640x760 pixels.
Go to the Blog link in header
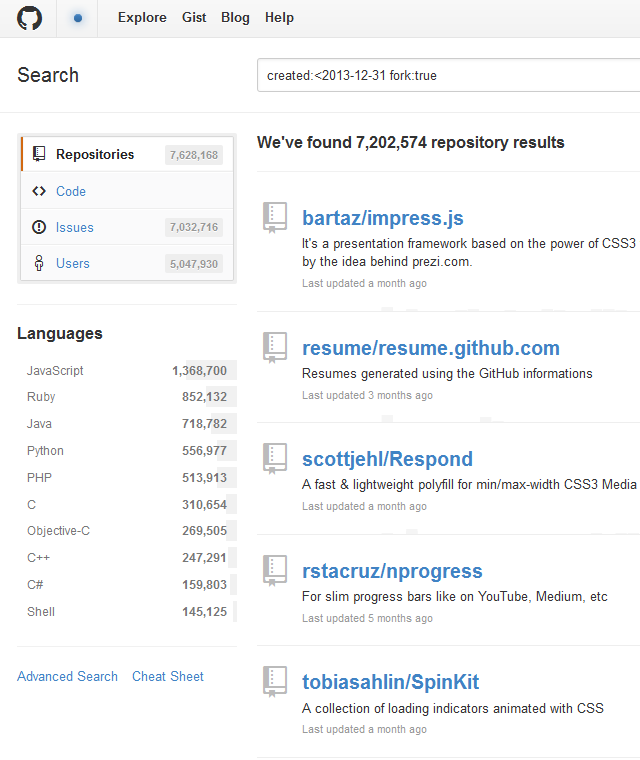point(235,18)
